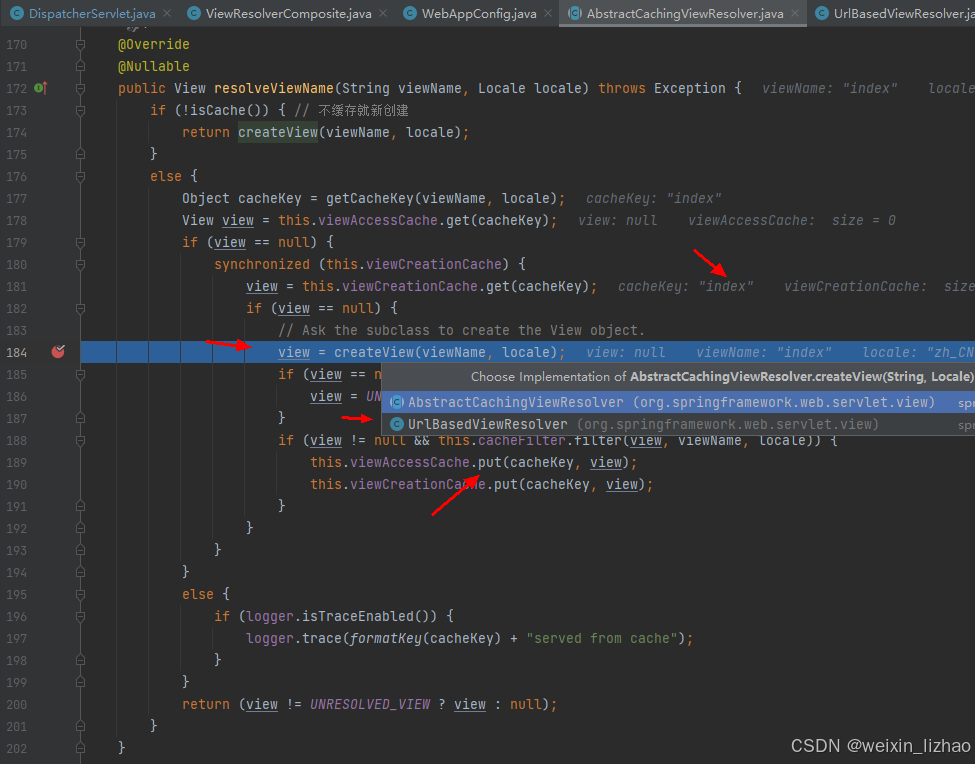
Task: Collapse the synchronized block at line 180
Action: pyautogui.click(x=80, y=265)
